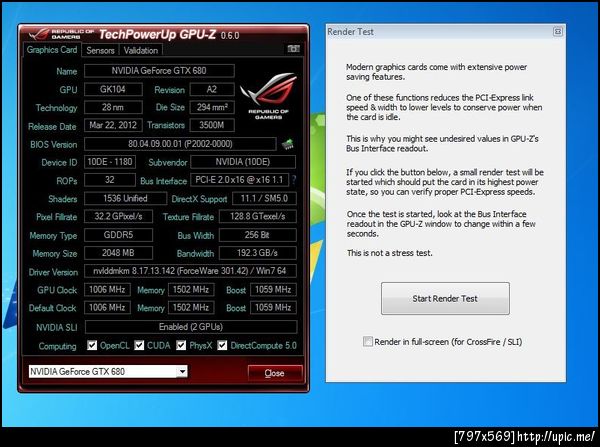Click the Device ID field 10DE - 1180
Image resolution: width=600 pixels, height=447 pixels.
110,162
